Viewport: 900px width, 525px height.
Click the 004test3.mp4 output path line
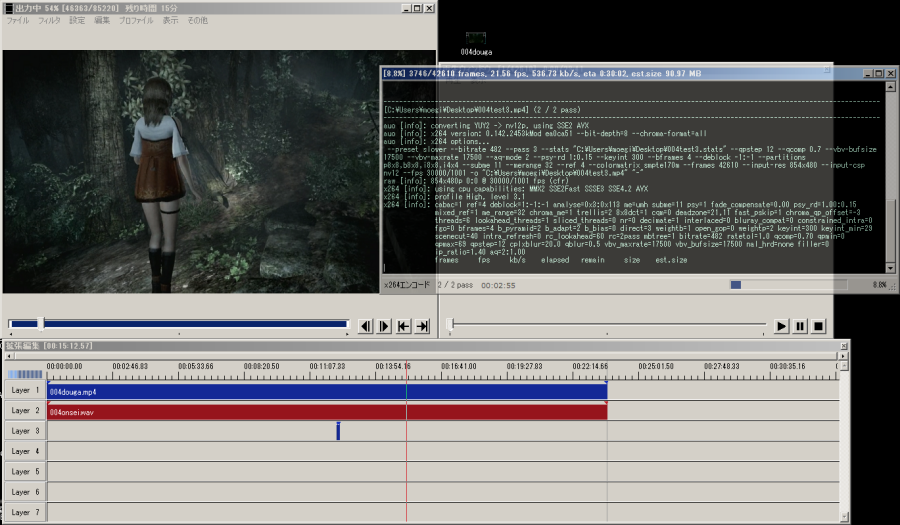(483, 110)
